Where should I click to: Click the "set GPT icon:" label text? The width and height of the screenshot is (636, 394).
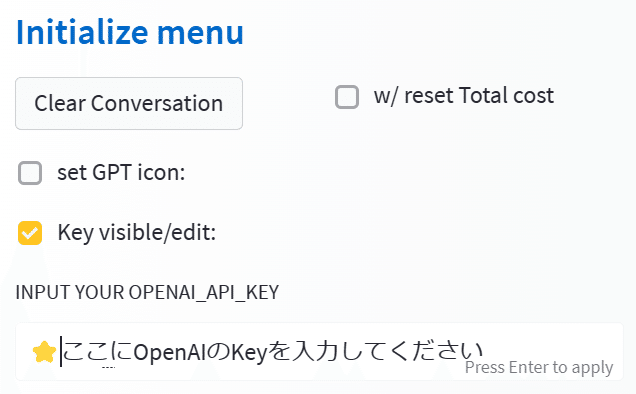121,172
